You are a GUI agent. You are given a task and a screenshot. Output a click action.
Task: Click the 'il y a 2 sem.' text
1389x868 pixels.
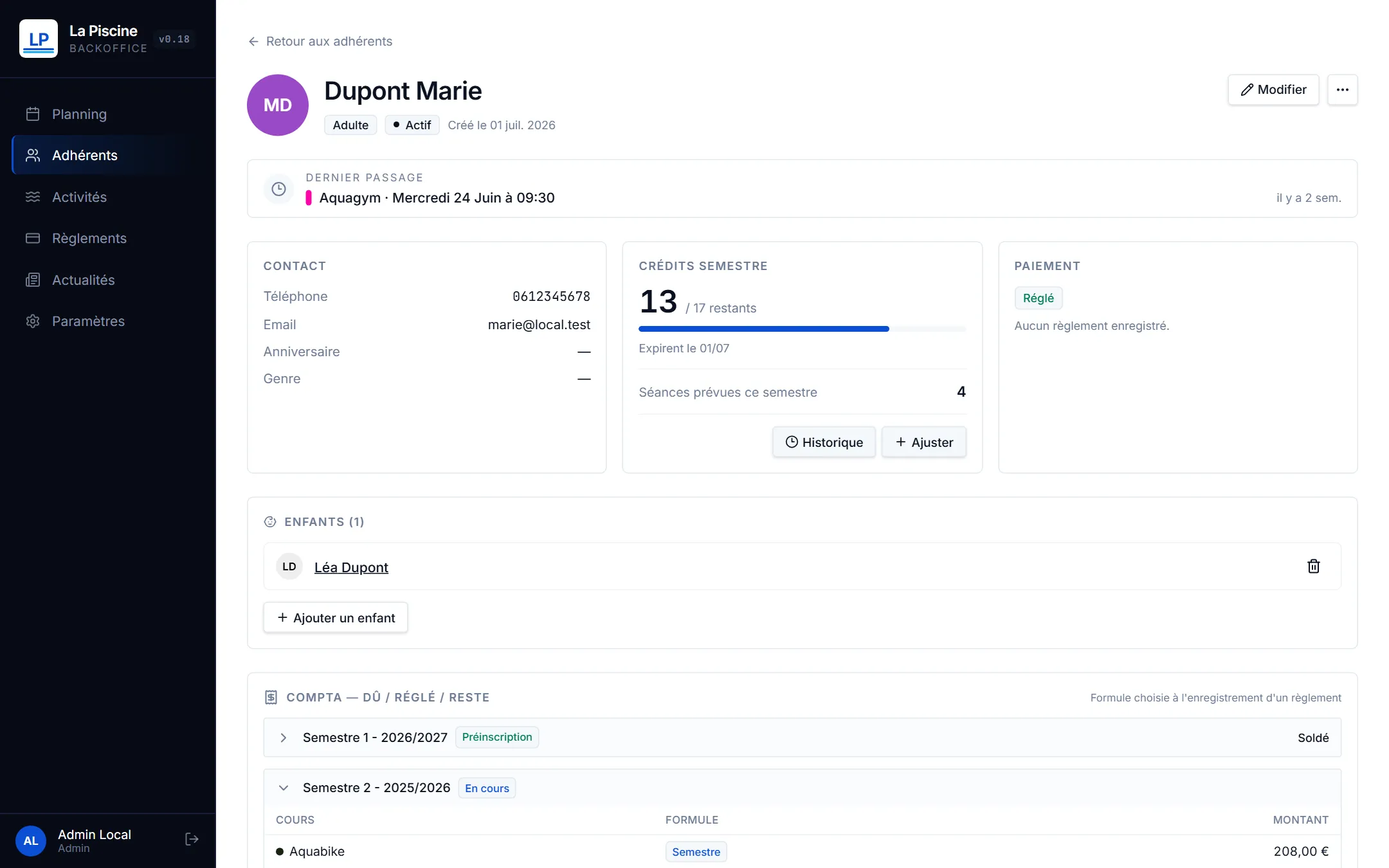point(1309,197)
